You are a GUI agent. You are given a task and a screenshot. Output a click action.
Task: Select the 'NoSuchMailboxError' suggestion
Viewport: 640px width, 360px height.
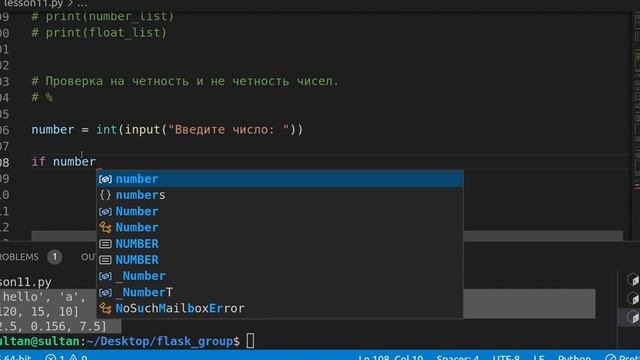pyautogui.click(x=280, y=309)
